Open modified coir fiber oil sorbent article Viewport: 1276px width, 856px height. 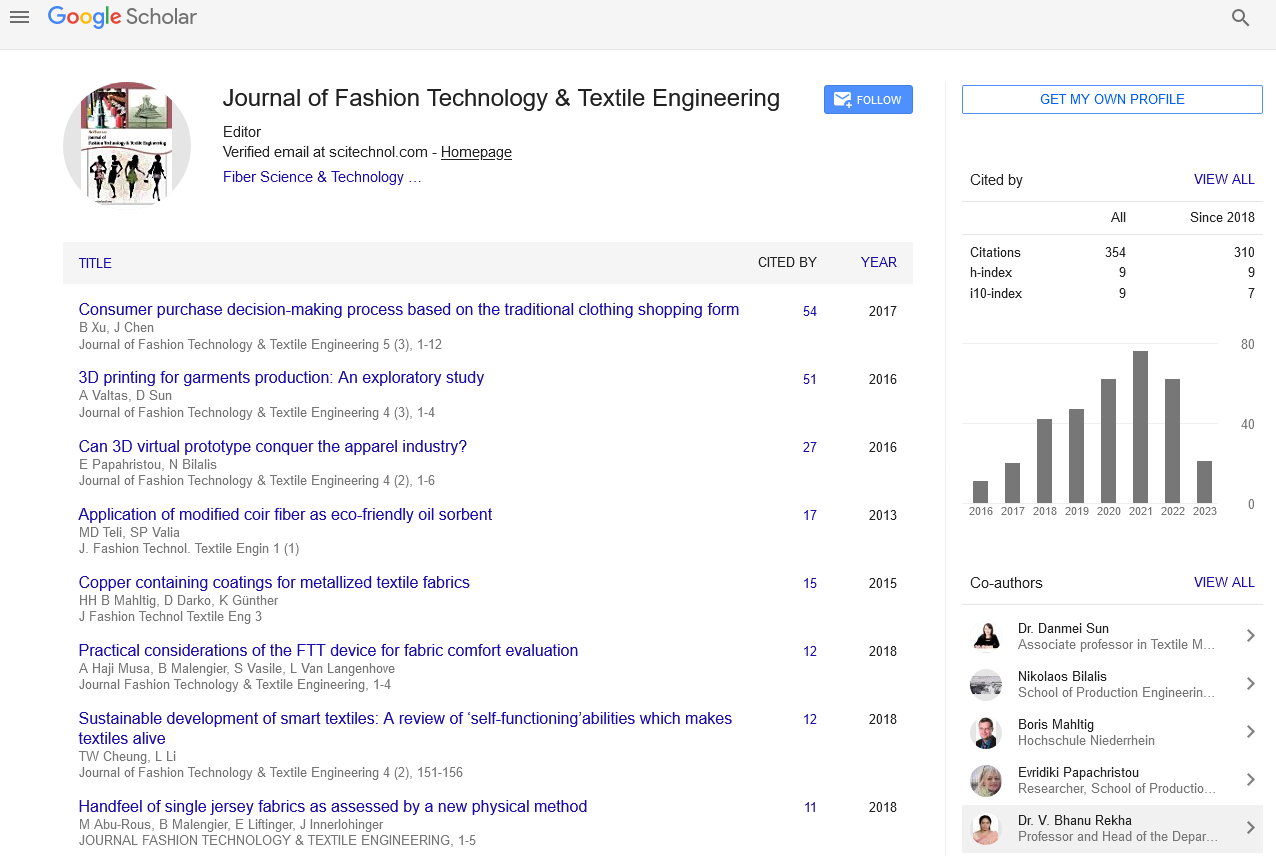285,514
